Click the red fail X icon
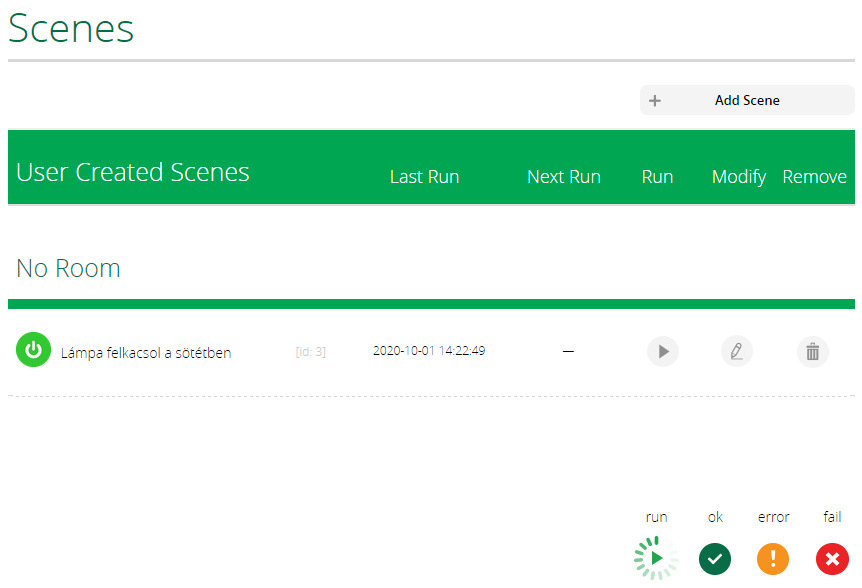Image resolution: width=862 pixels, height=588 pixels. point(832,558)
